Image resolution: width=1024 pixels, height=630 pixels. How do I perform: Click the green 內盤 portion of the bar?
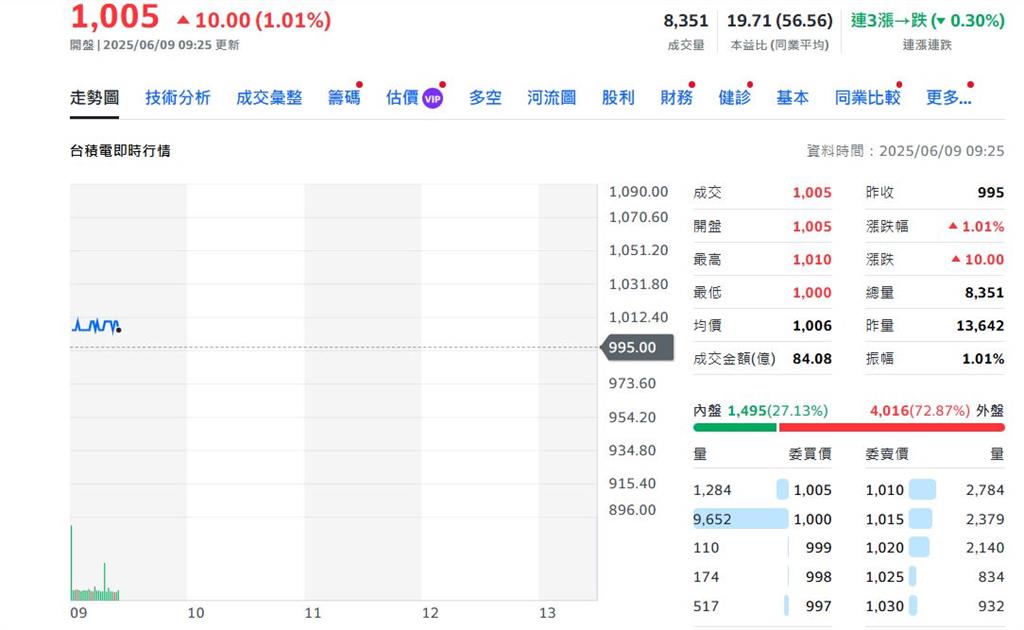[735, 428]
